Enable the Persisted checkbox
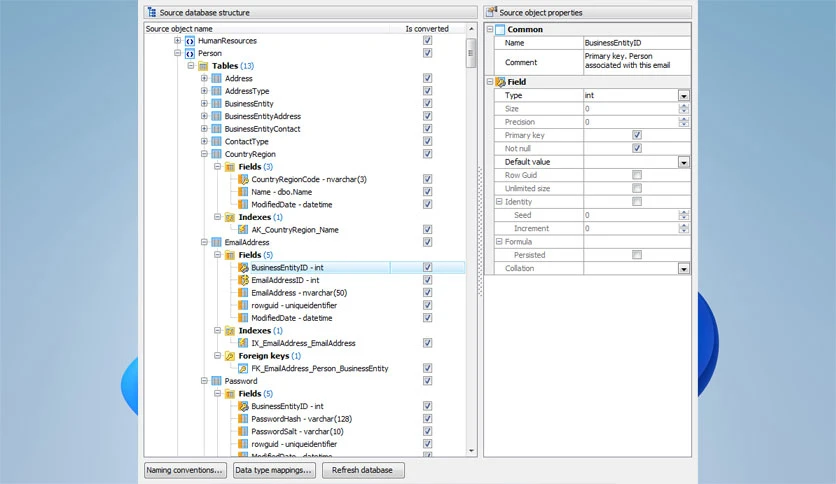This screenshot has width=836, height=484. tap(637, 255)
